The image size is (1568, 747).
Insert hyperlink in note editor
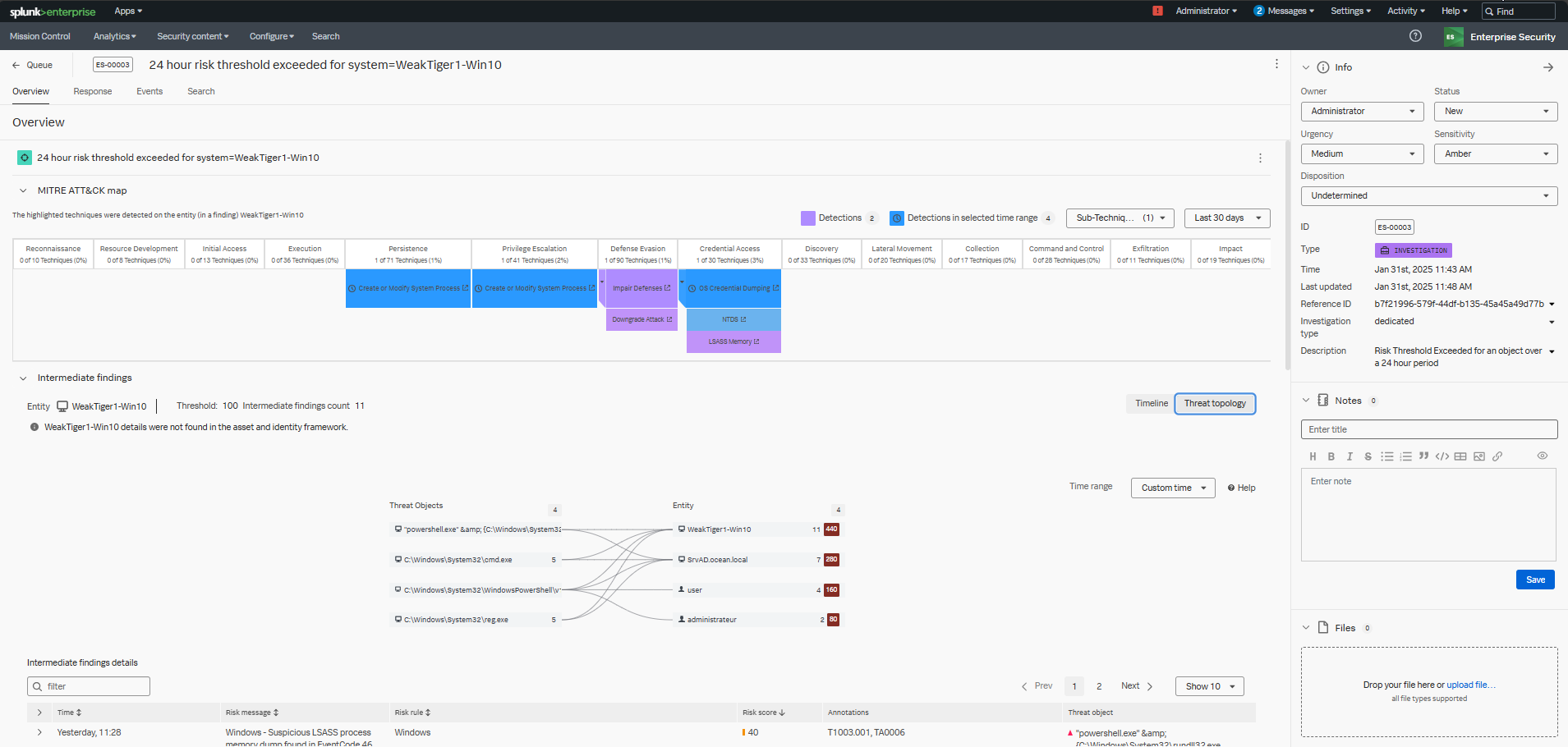(1497, 456)
